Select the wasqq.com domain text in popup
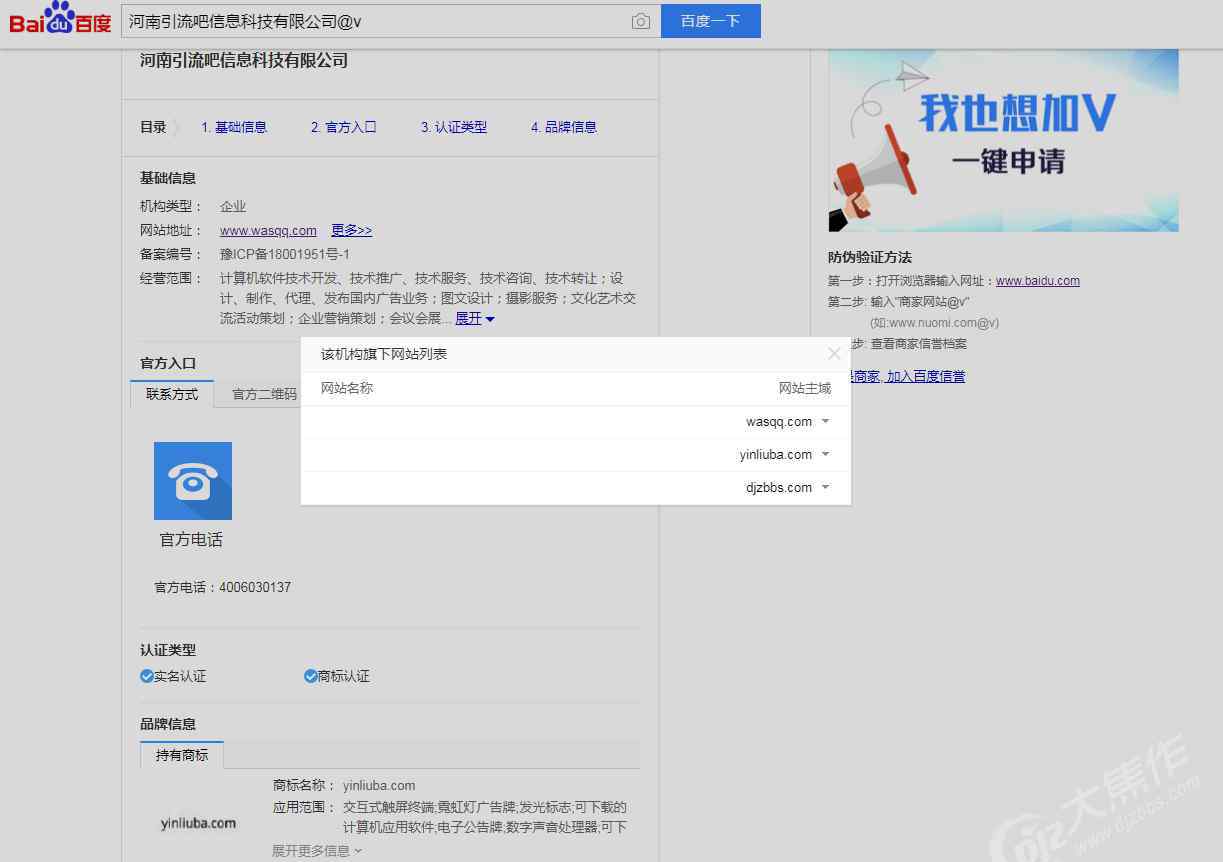This screenshot has width=1223, height=862. (779, 421)
